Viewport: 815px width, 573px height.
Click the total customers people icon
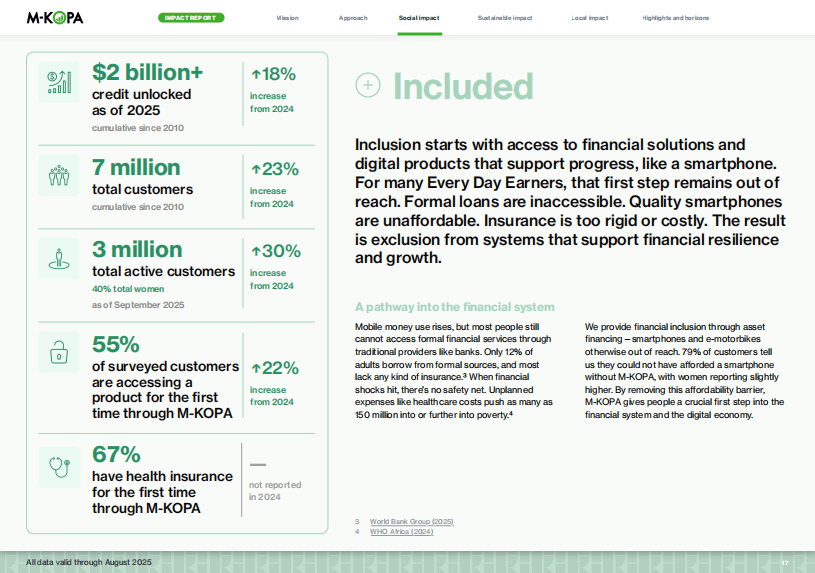pos(58,176)
